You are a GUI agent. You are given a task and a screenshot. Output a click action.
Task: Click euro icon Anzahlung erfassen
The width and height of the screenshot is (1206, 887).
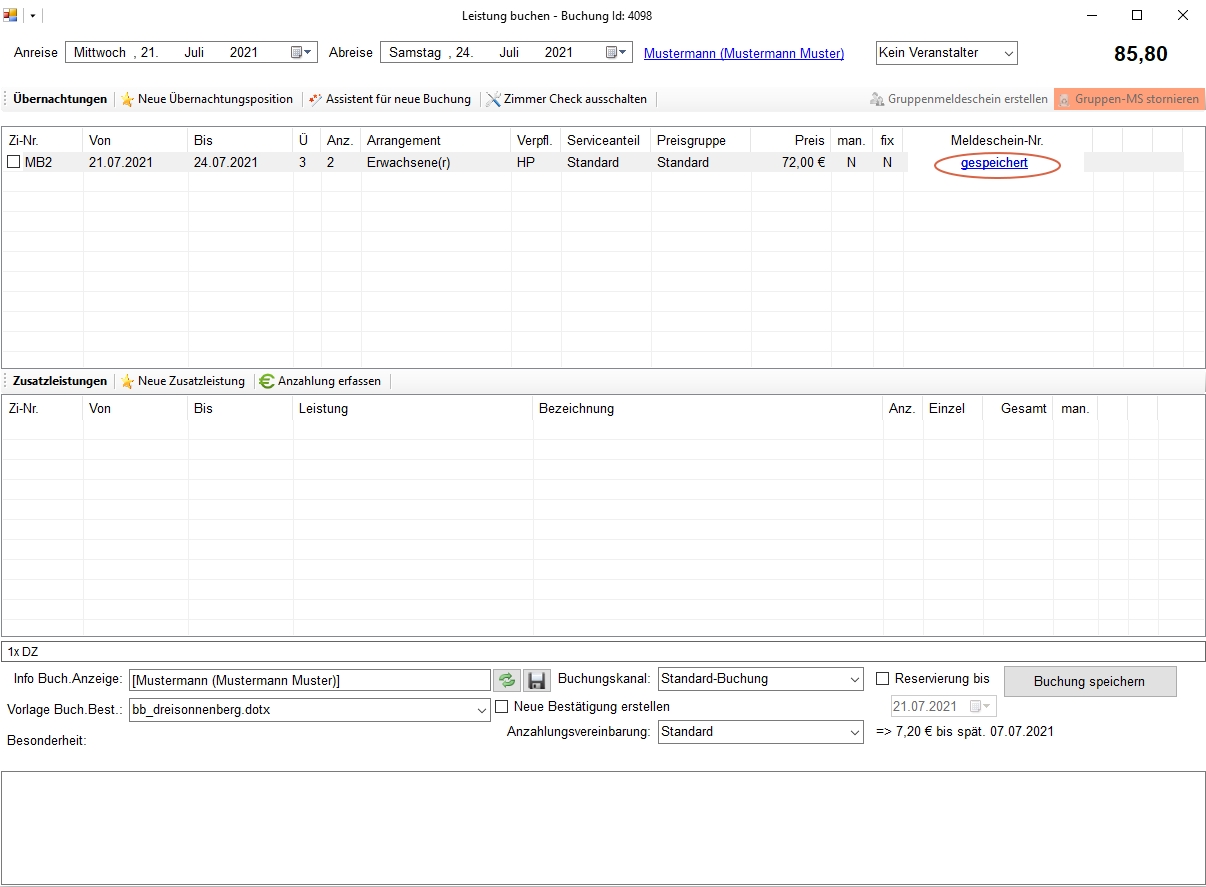[x=267, y=382]
